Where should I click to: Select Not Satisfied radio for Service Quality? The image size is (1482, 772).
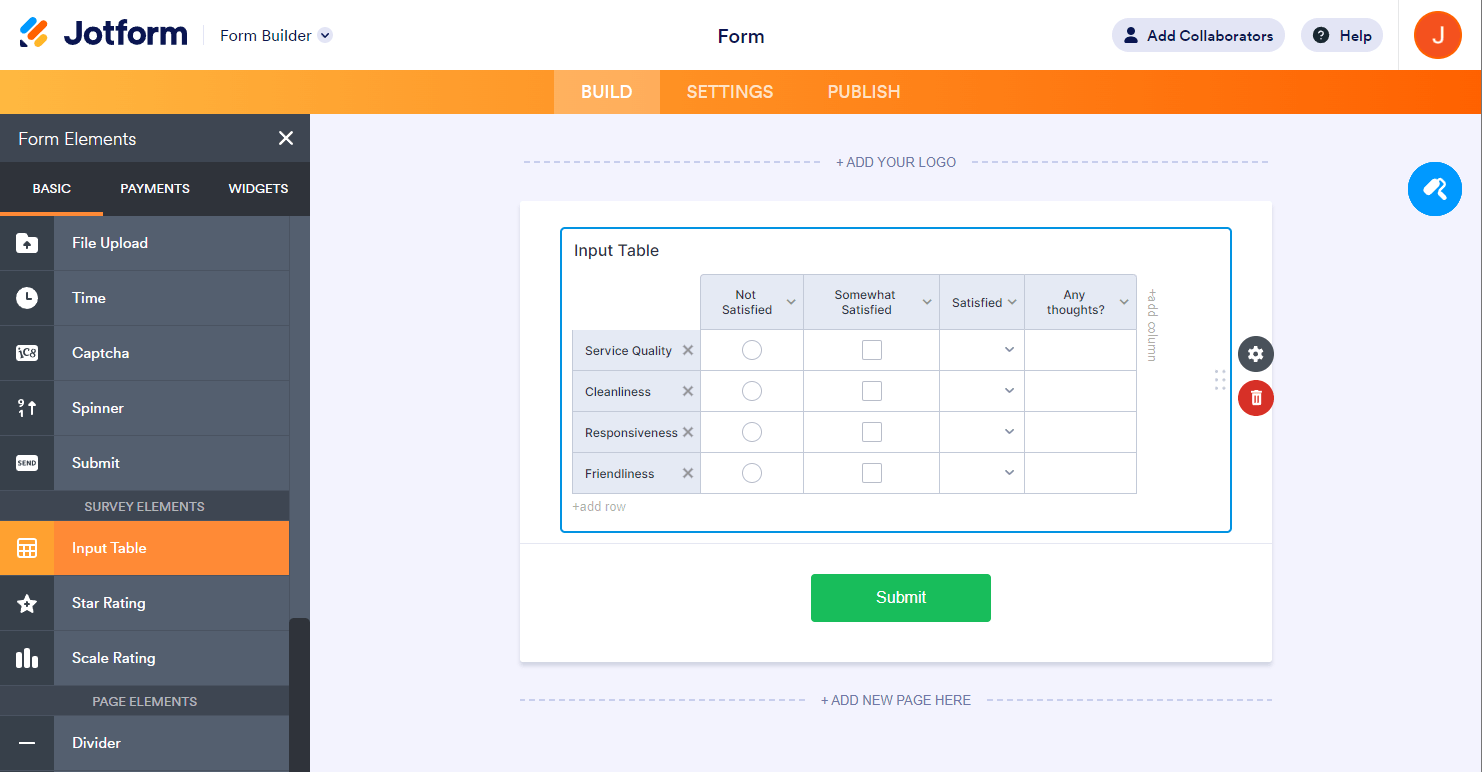tap(752, 350)
